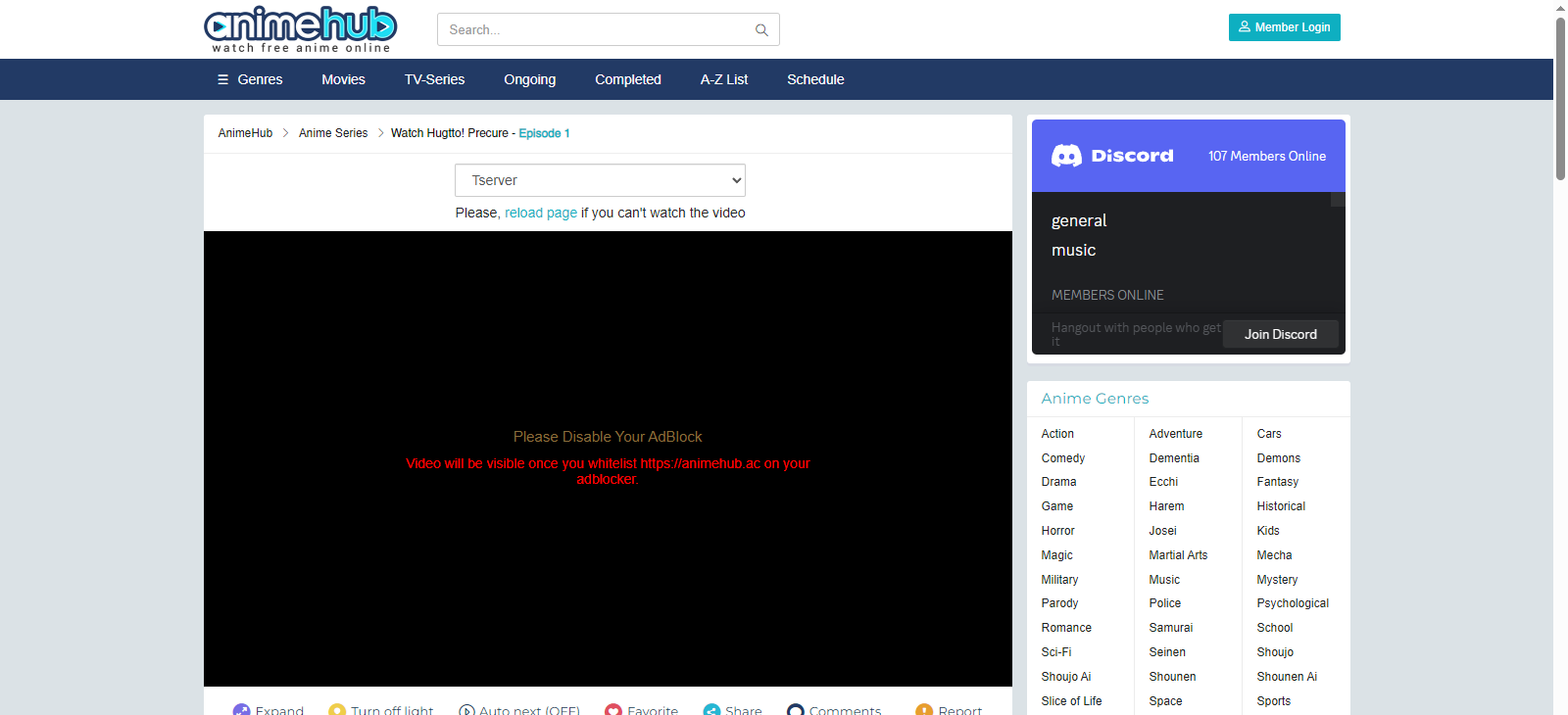
Task: Open the TV-Series menu item
Action: (x=434, y=79)
